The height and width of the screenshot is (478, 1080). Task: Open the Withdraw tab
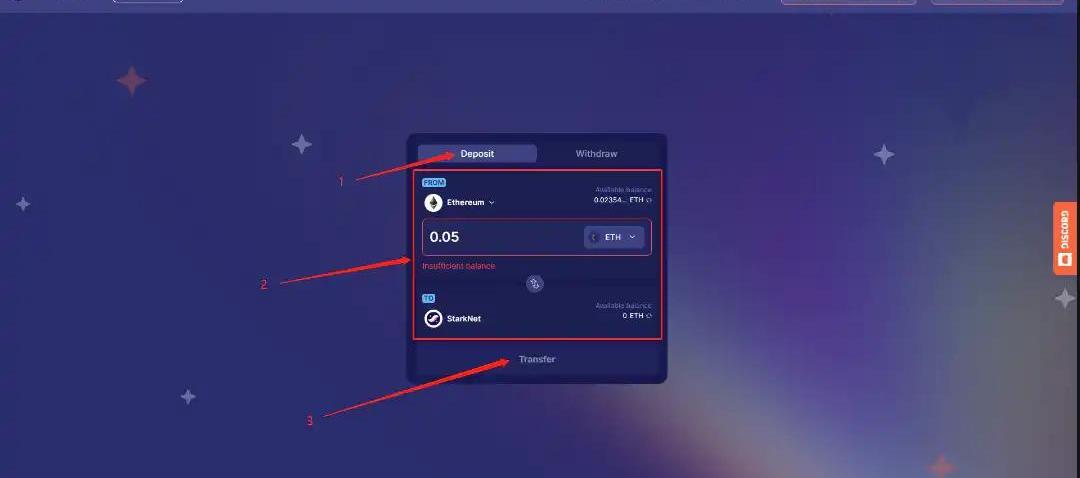[596, 154]
